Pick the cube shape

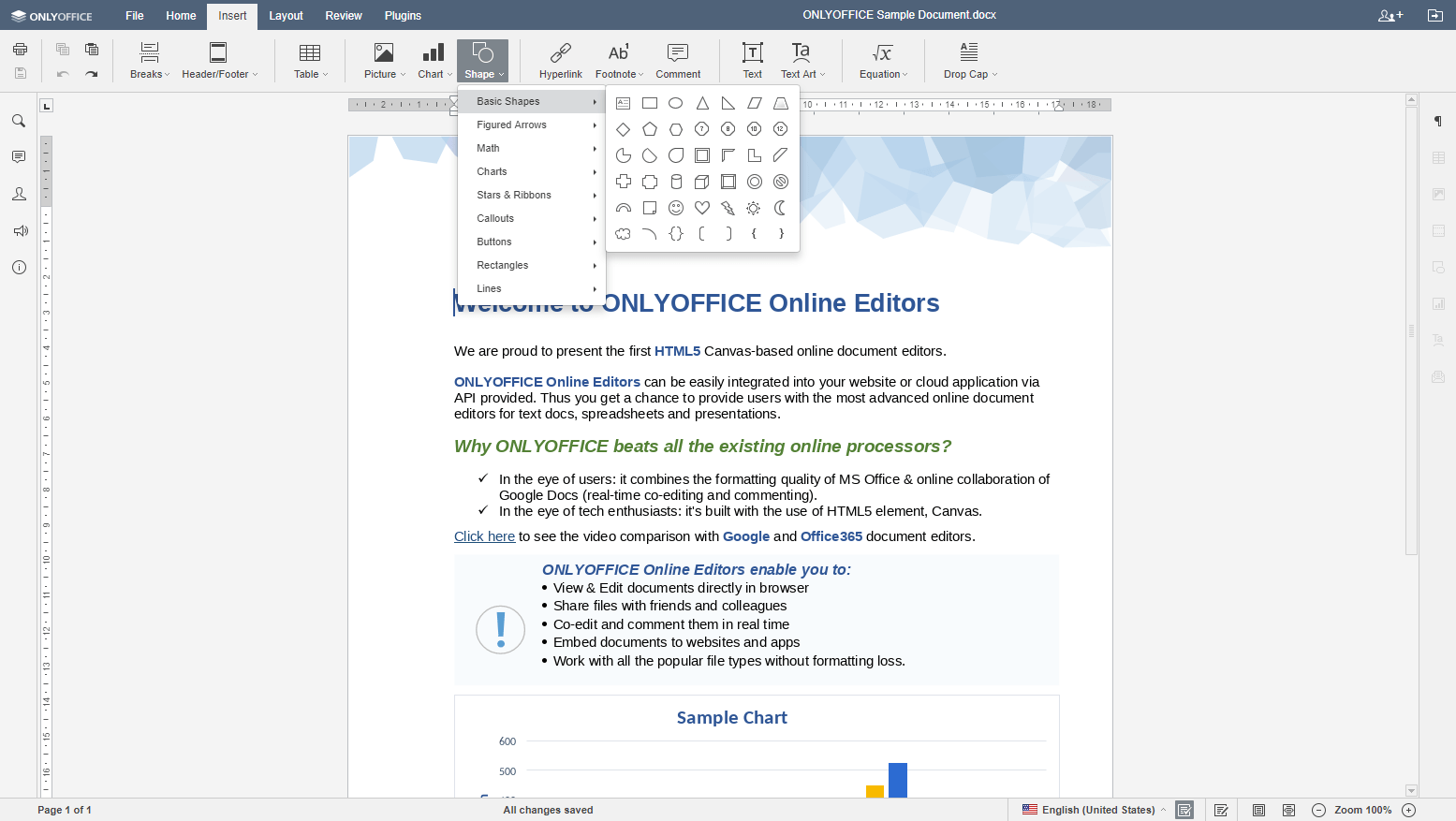point(702,182)
